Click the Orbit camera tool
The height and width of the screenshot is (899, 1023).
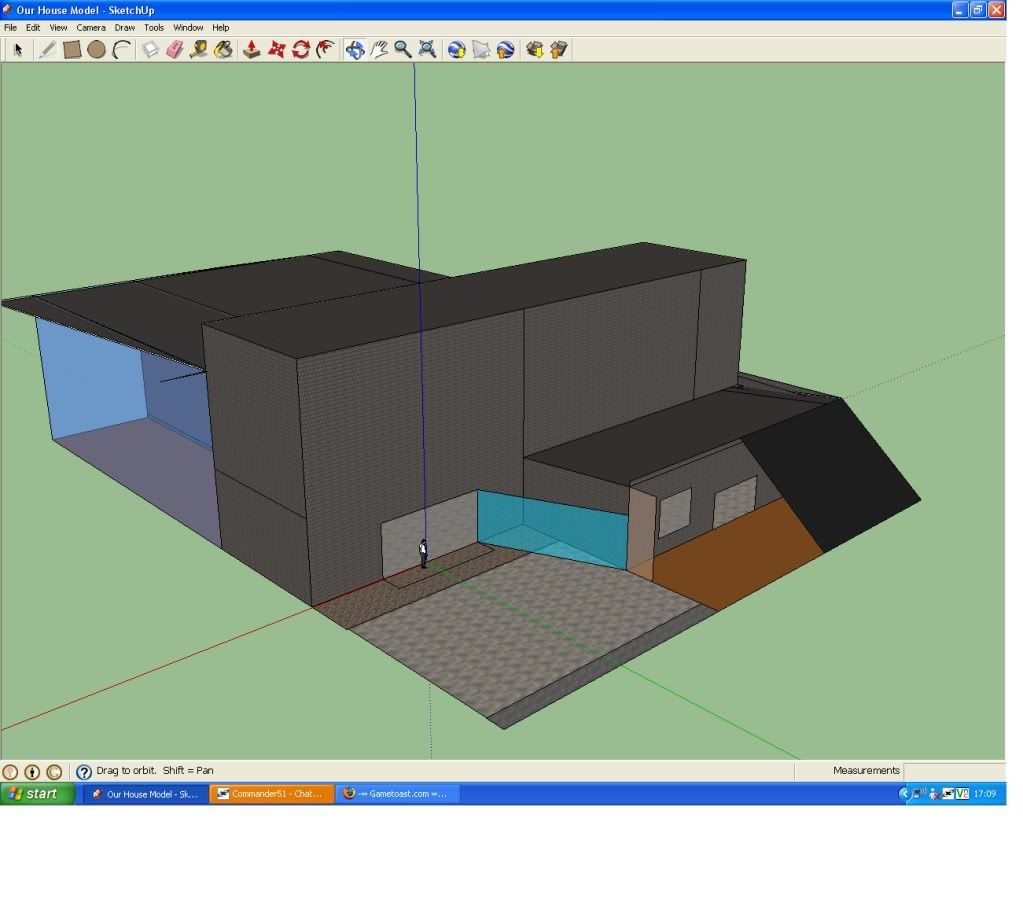tap(355, 50)
